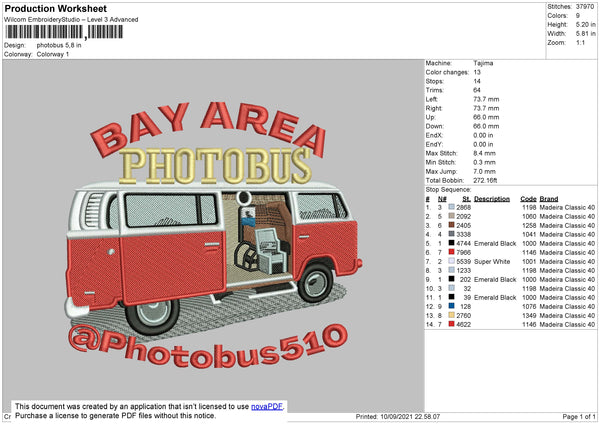Click the embroidered photobus design preview
The image size is (600, 424).
(213, 235)
